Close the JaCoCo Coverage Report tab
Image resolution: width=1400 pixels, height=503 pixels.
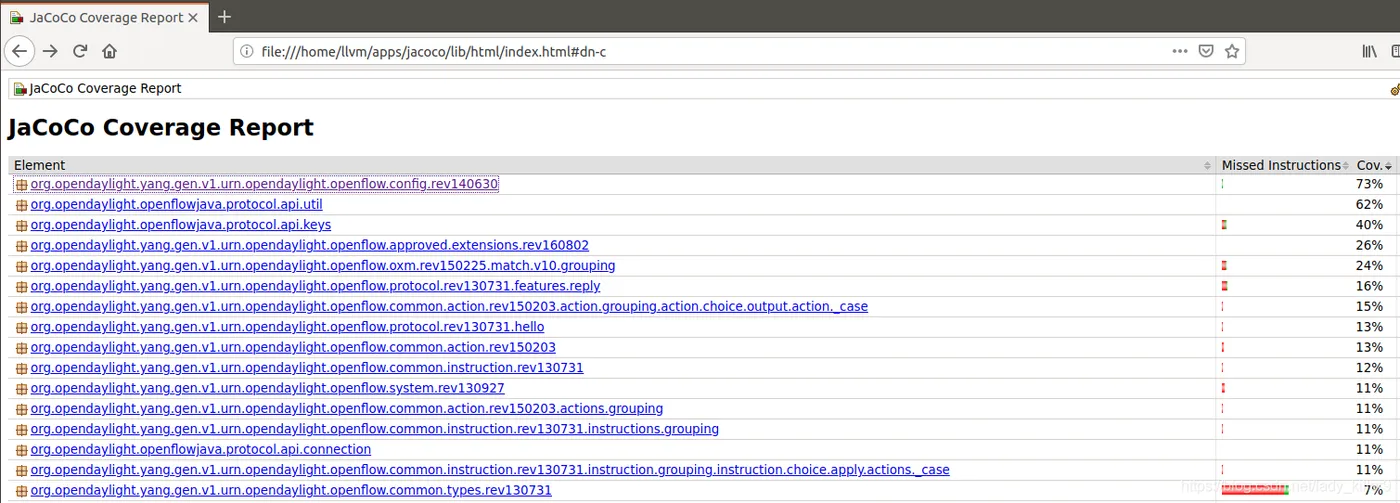click(x=195, y=17)
